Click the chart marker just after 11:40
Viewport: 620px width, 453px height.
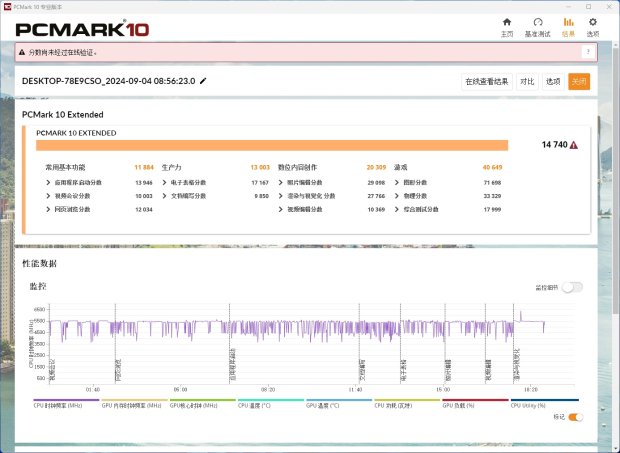[362, 370]
